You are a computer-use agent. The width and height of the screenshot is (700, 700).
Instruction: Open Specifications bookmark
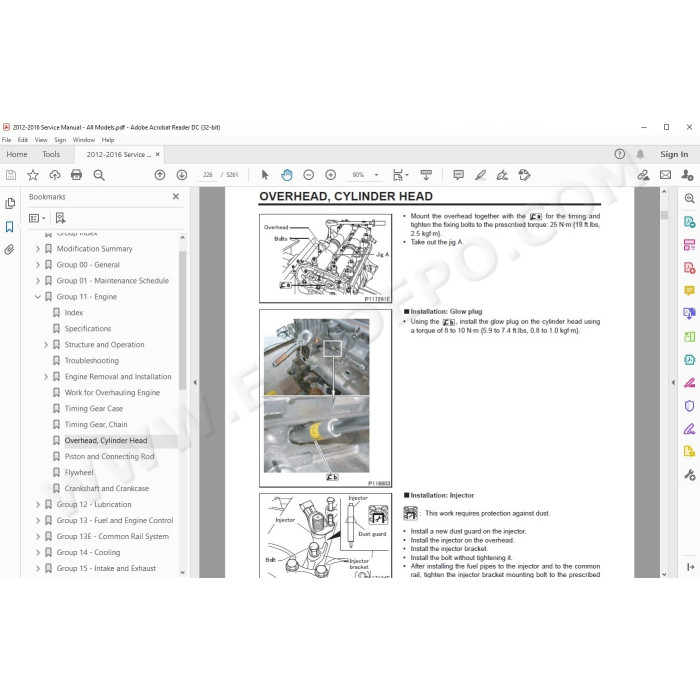coord(88,329)
